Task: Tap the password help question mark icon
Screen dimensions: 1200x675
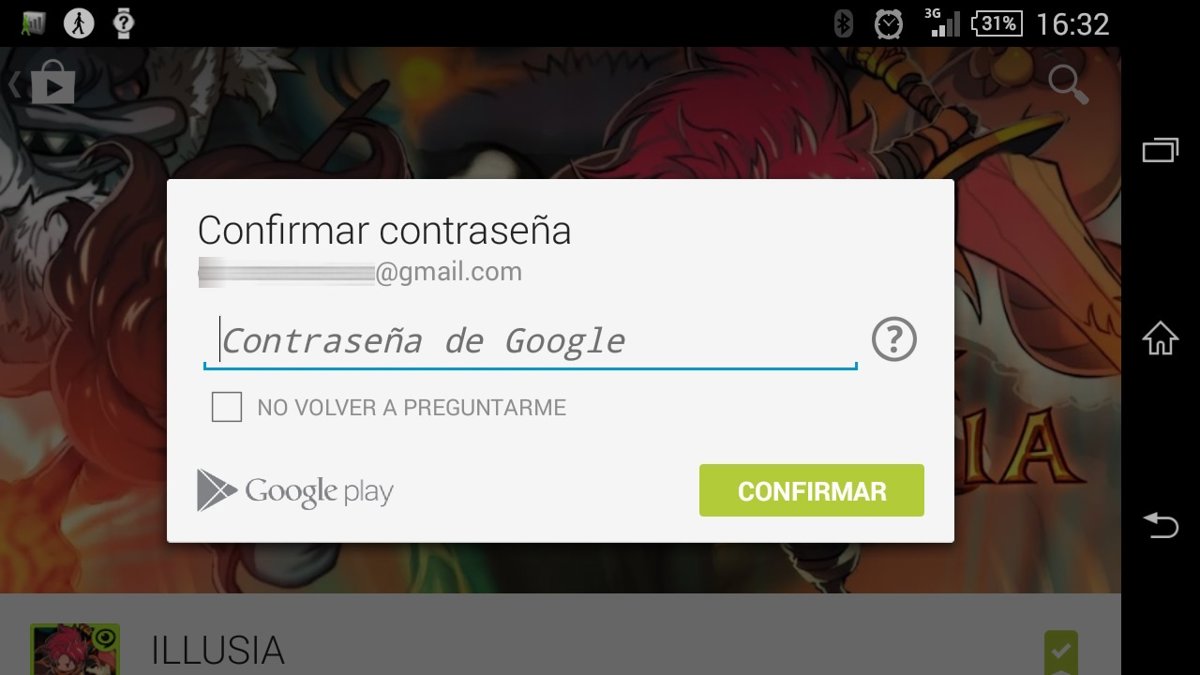Action: coord(894,340)
